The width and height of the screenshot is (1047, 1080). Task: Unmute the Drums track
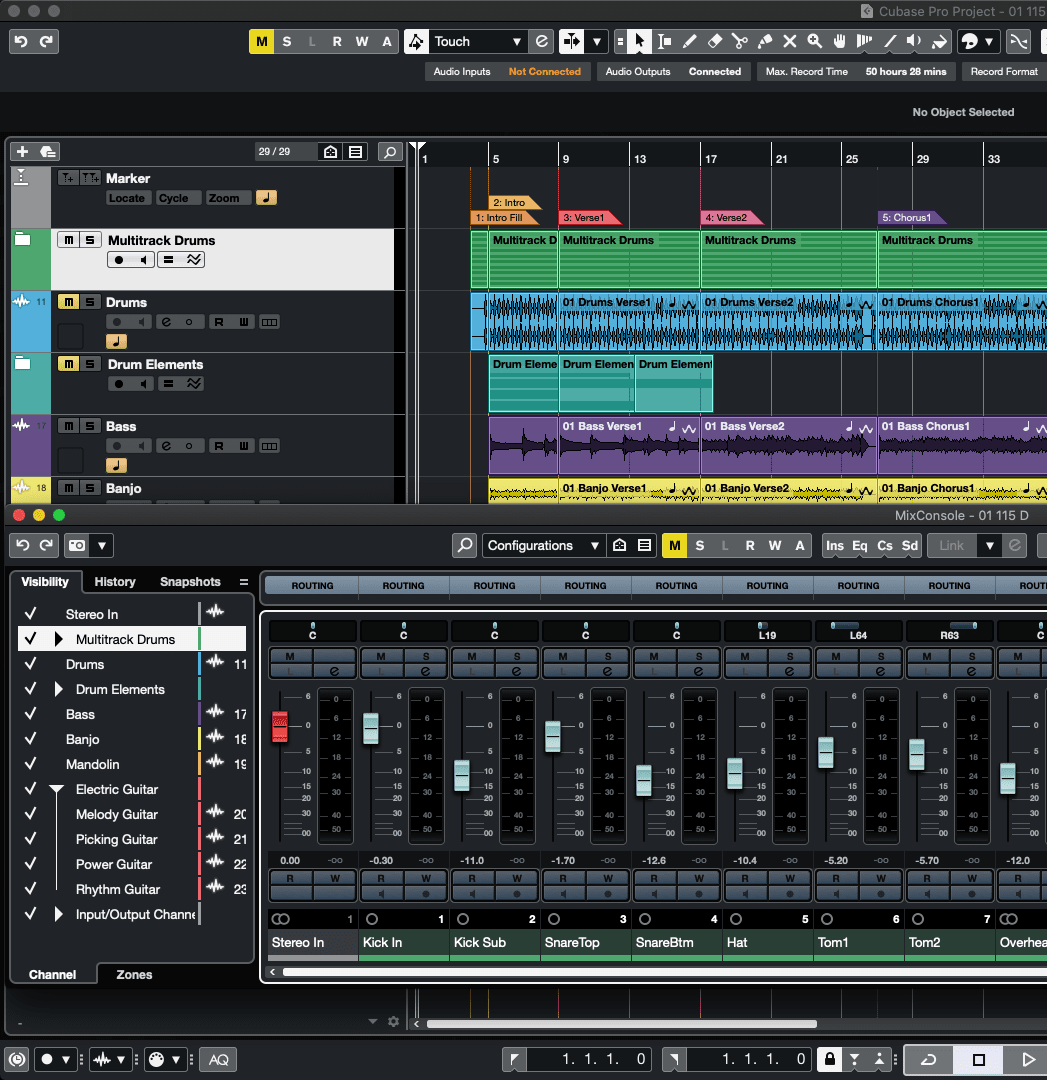coord(67,302)
